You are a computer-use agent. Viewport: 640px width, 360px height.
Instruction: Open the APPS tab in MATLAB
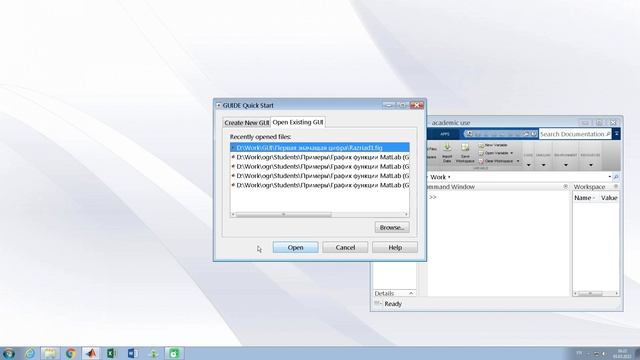[x=444, y=134]
